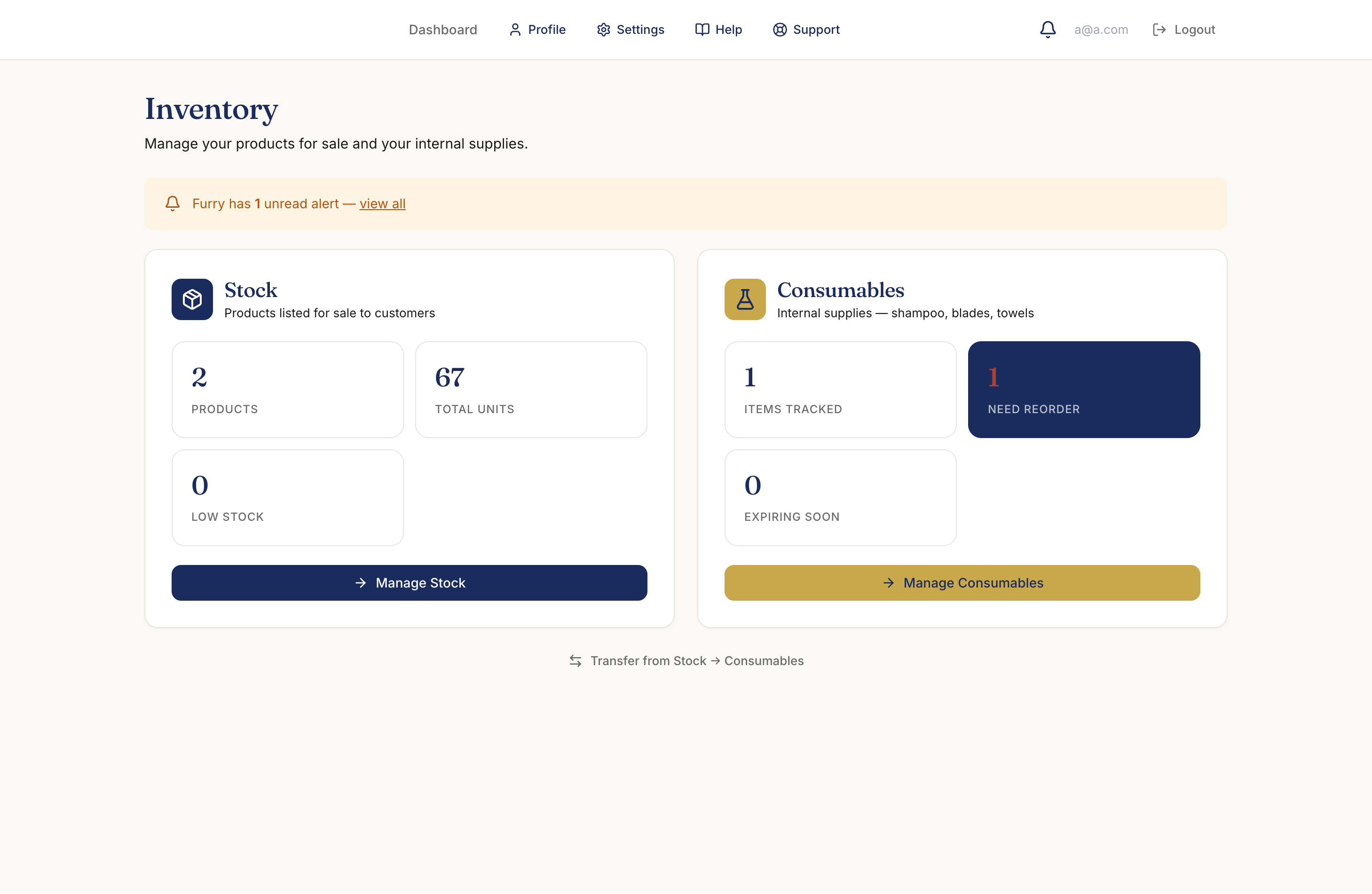Viewport: 1372px width, 894px height.
Task: Click the logout arrow icon
Action: point(1159,30)
